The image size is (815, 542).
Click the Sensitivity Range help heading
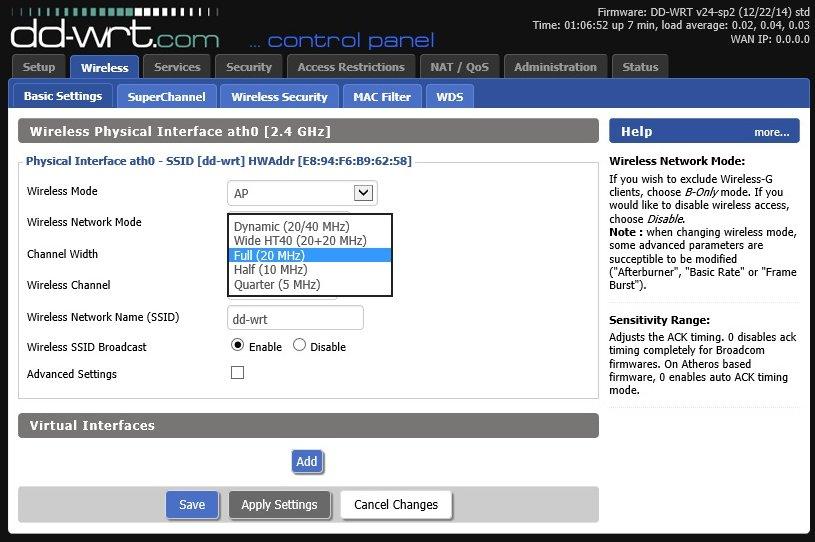[x=659, y=320]
